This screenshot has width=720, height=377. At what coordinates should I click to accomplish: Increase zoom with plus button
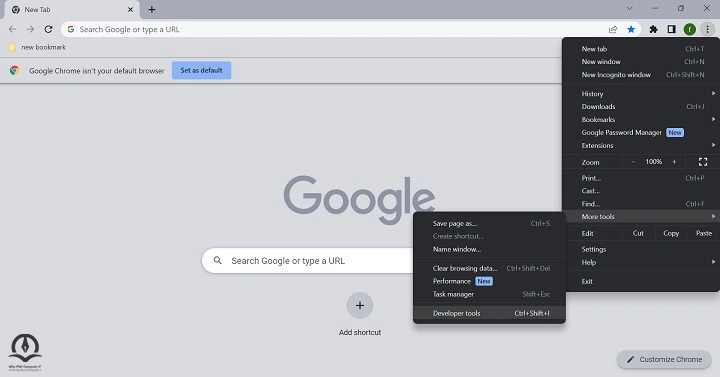pyautogui.click(x=675, y=162)
